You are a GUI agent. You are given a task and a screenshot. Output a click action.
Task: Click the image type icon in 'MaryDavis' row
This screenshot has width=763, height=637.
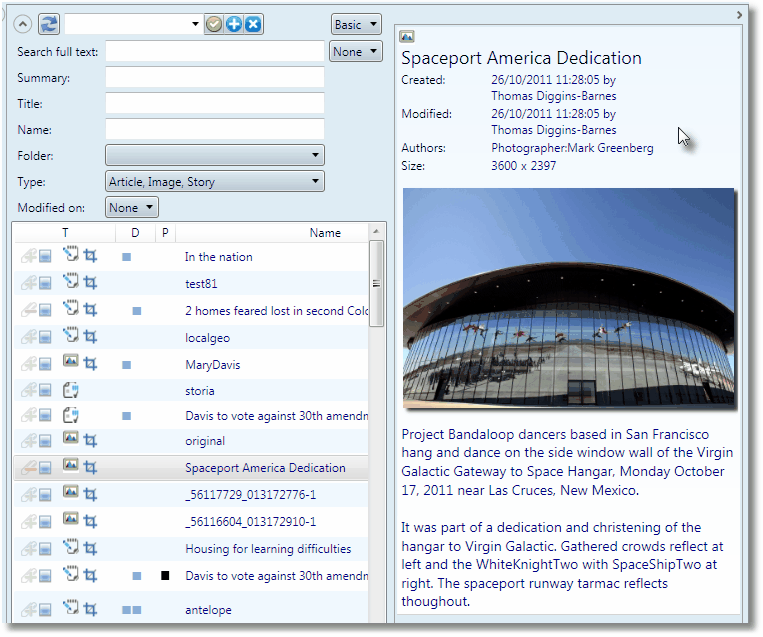pos(71,361)
